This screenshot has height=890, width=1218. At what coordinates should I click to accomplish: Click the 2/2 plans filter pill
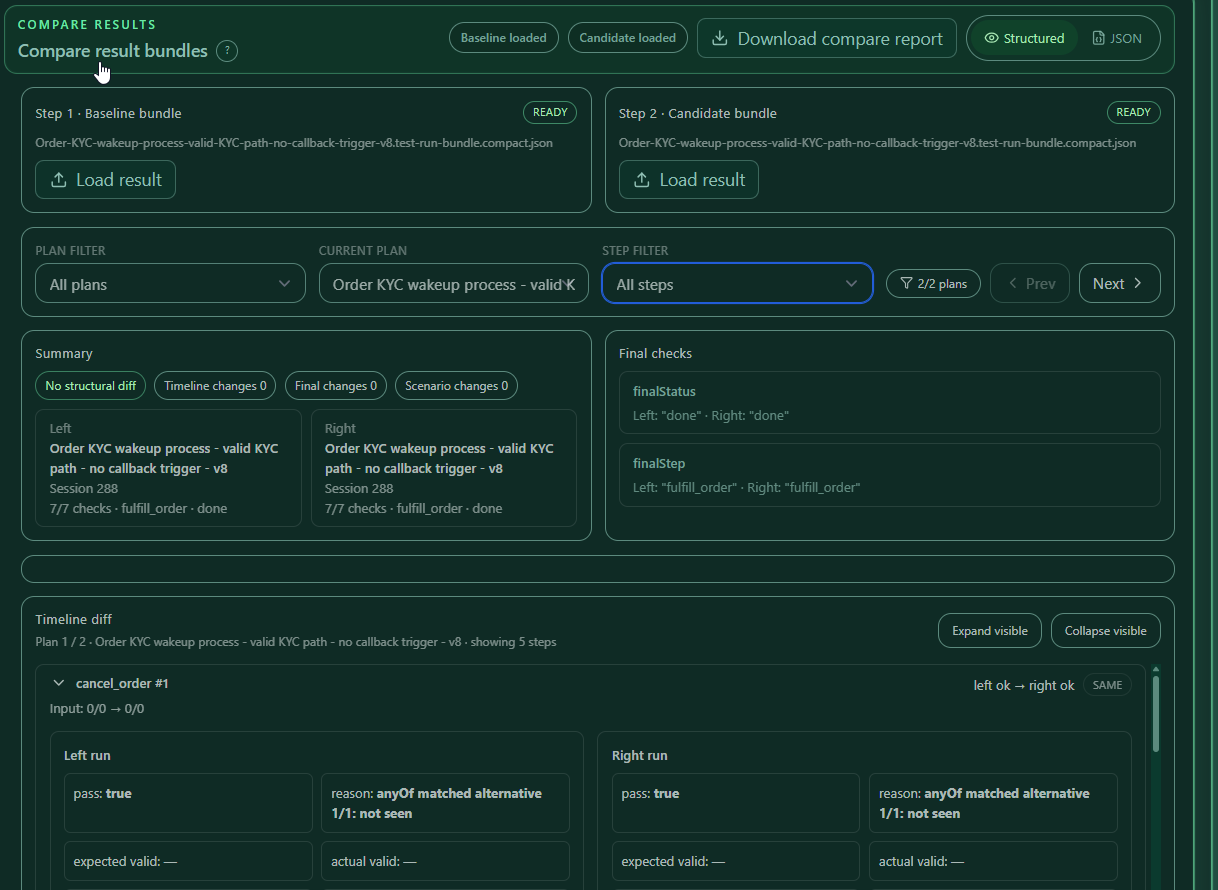(x=933, y=283)
